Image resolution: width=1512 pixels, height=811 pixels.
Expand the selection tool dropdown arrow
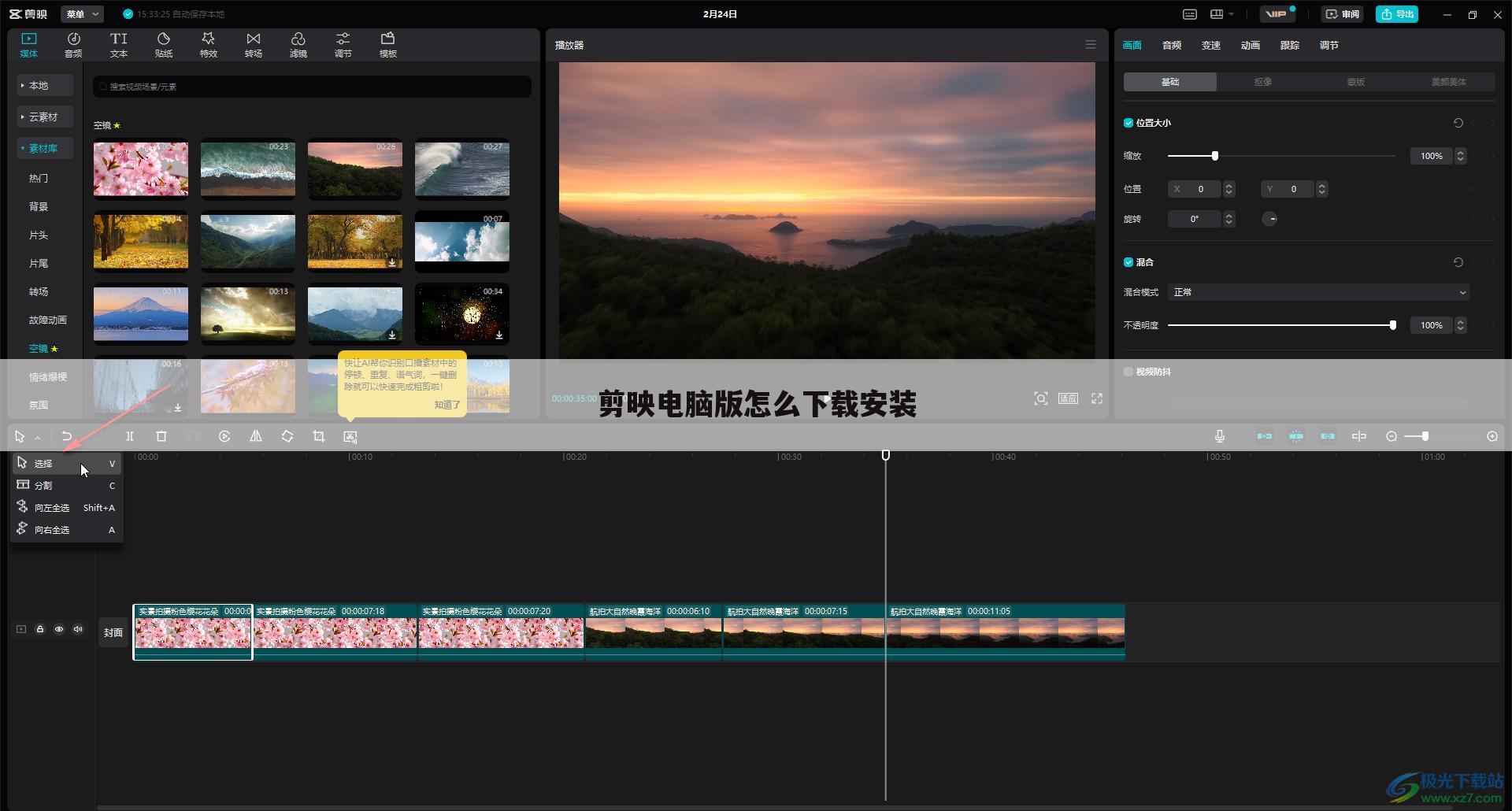tap(37, 438)
